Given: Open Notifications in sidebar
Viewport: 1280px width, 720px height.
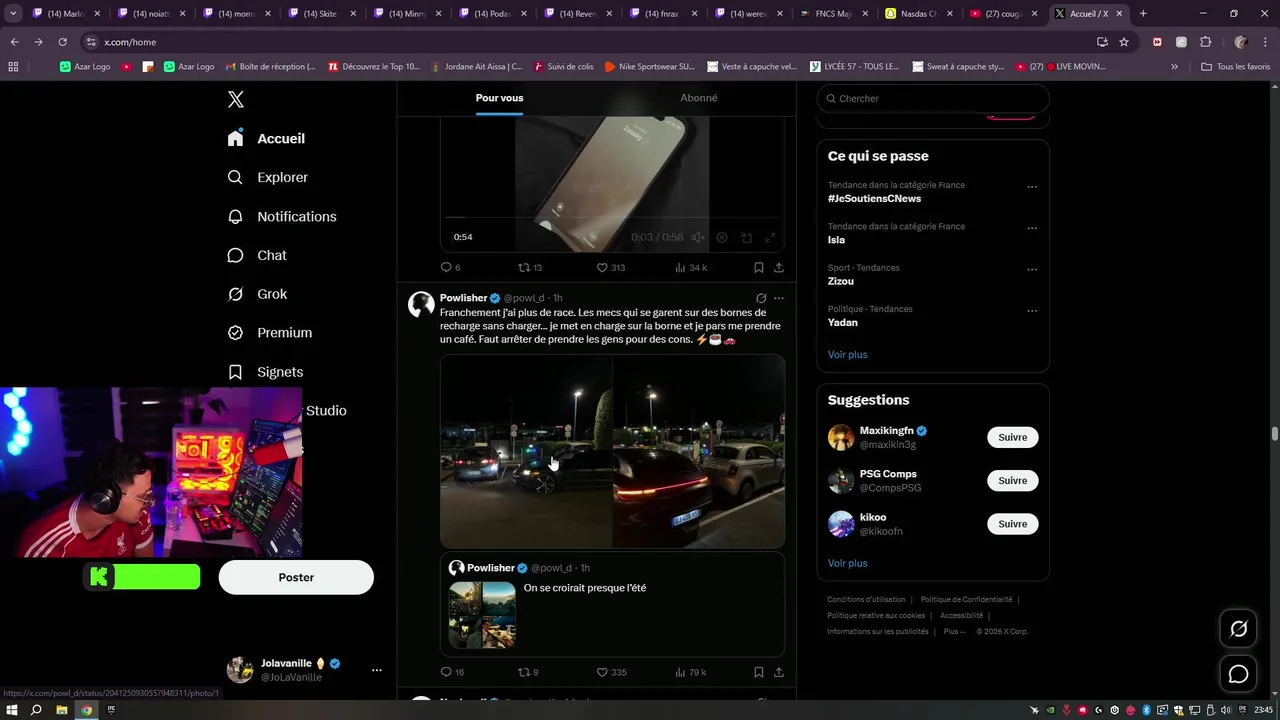Looking at the screenshot, I should pyautogui.click(x=281, y=216).
